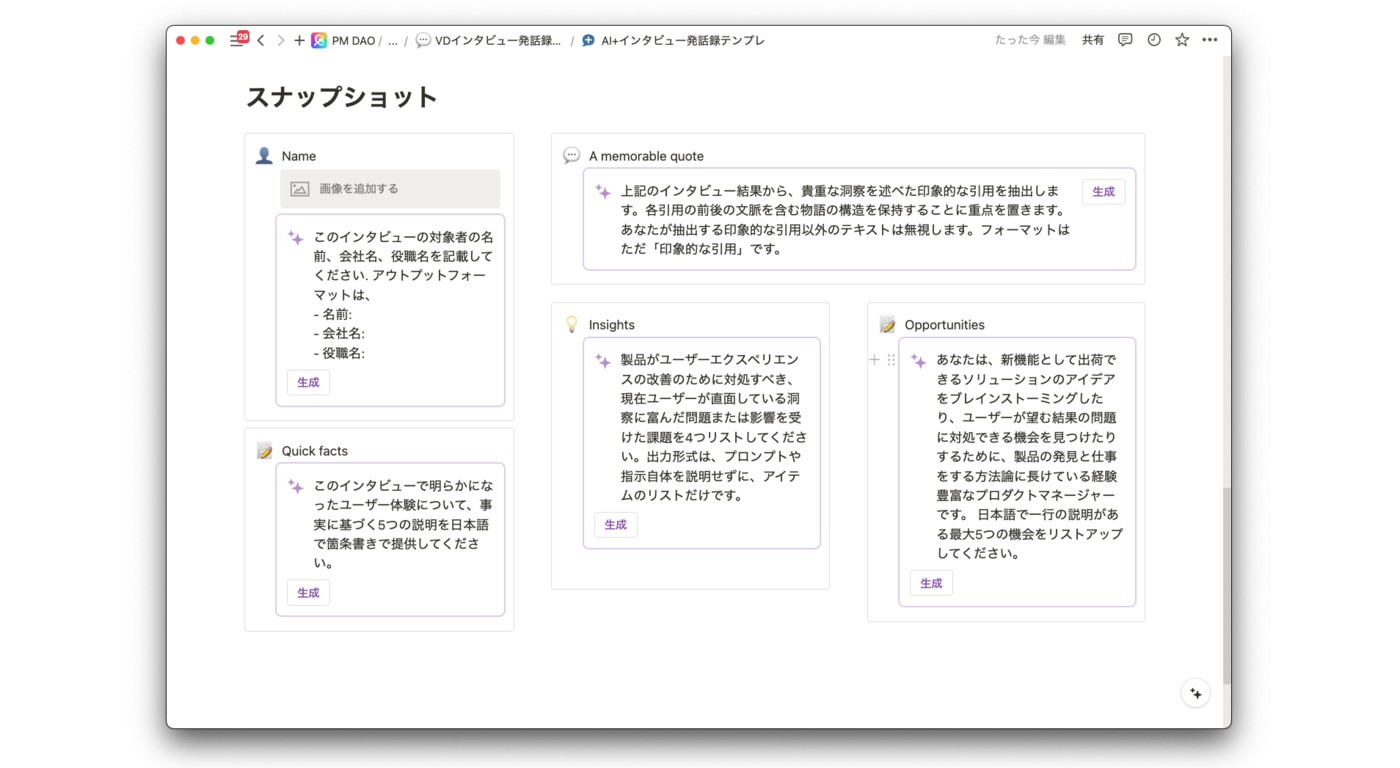Click the memorable quote prompt text

coord(845,220)
